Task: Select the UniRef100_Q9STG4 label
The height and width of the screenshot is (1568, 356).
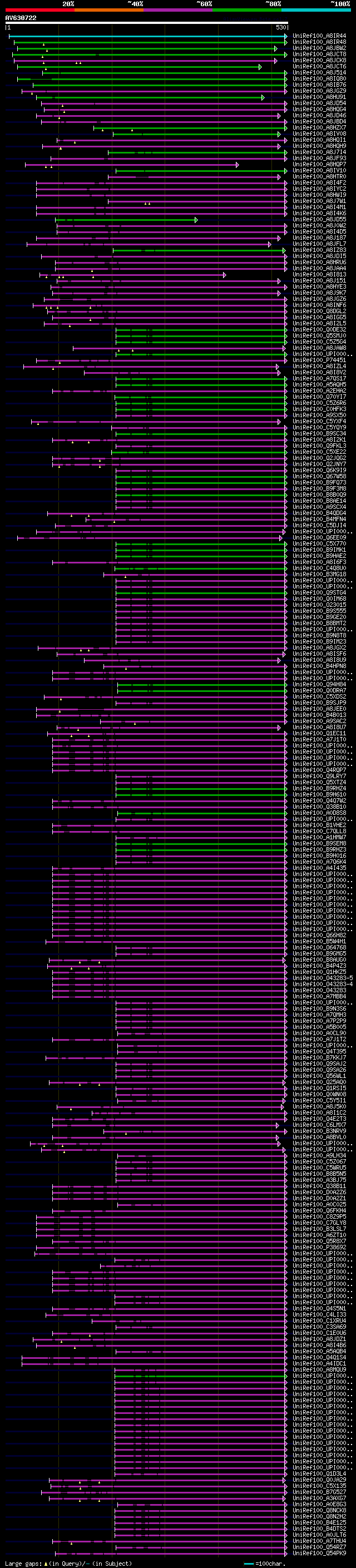Action: click(x=319, y=593)
